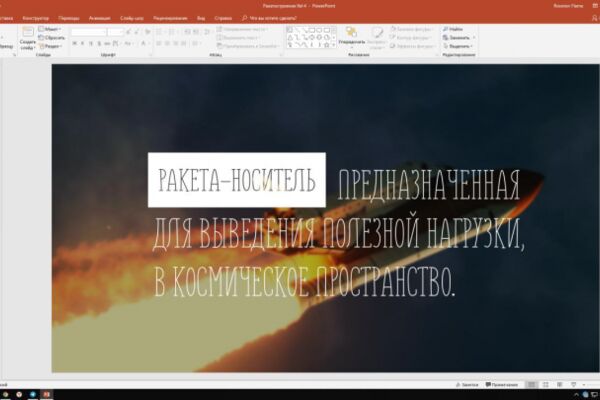Click the Сбросить slide button
The image size is (600, 400).
tap(52, 38)
